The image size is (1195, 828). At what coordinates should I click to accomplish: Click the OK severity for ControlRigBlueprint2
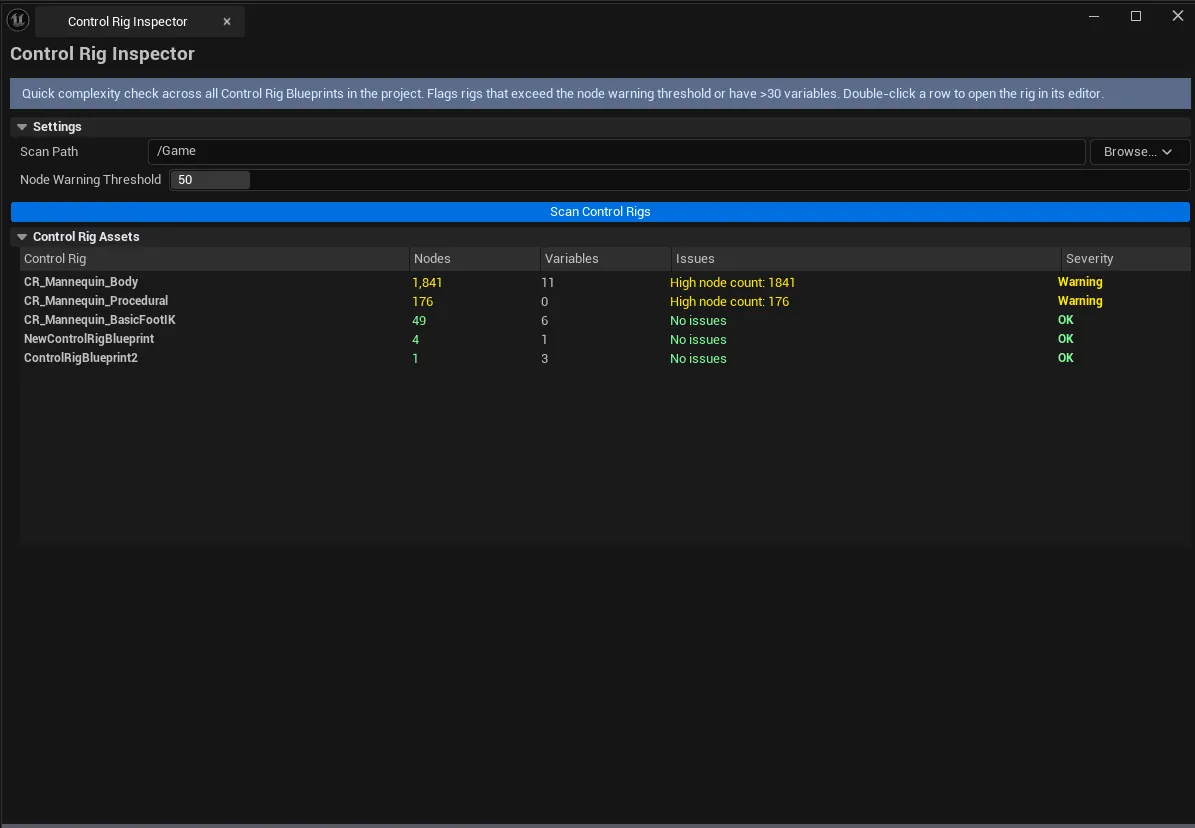click(x=1065, y=358)
